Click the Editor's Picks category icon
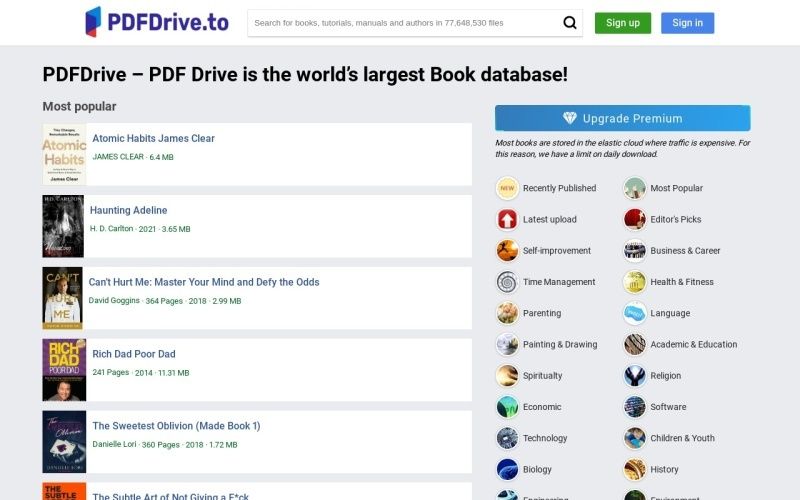The height and width of the screenshot is (500, 800). [x=635, y=219]
